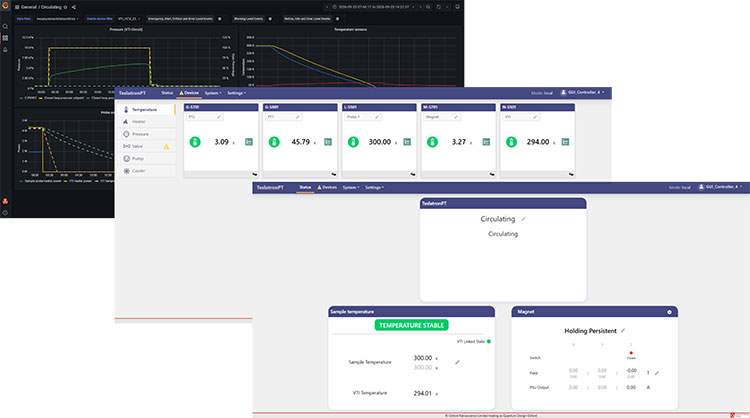Edit Holding Persistent magnet state pencil
This screenshot has height=418, width=750.
point(623,330)
